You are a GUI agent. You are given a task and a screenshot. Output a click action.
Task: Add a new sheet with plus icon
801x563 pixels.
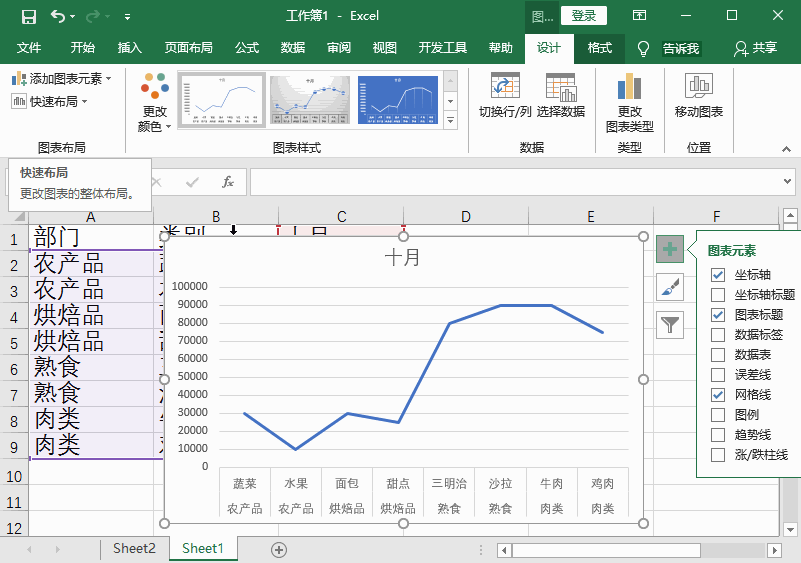tap(279, 549)
